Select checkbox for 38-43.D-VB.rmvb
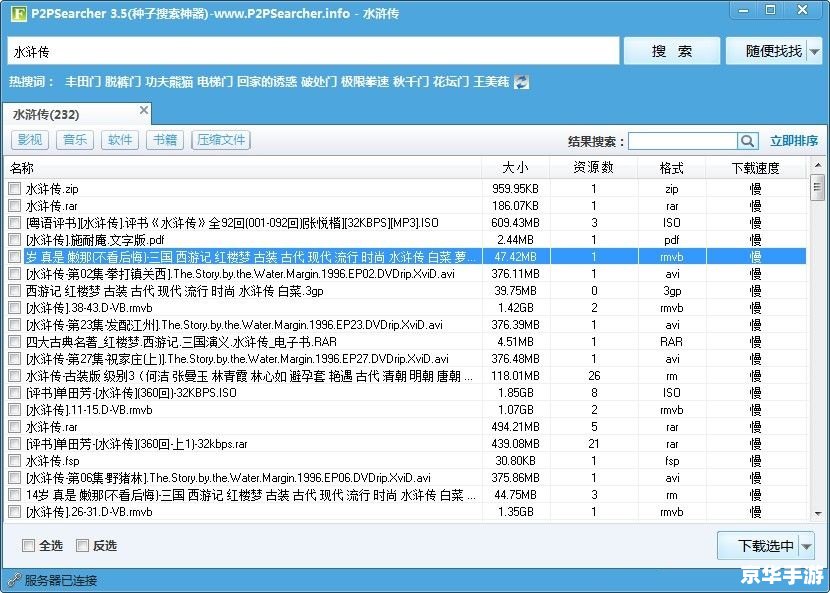This screenshot has width=830, height=593. click(15, 308)
